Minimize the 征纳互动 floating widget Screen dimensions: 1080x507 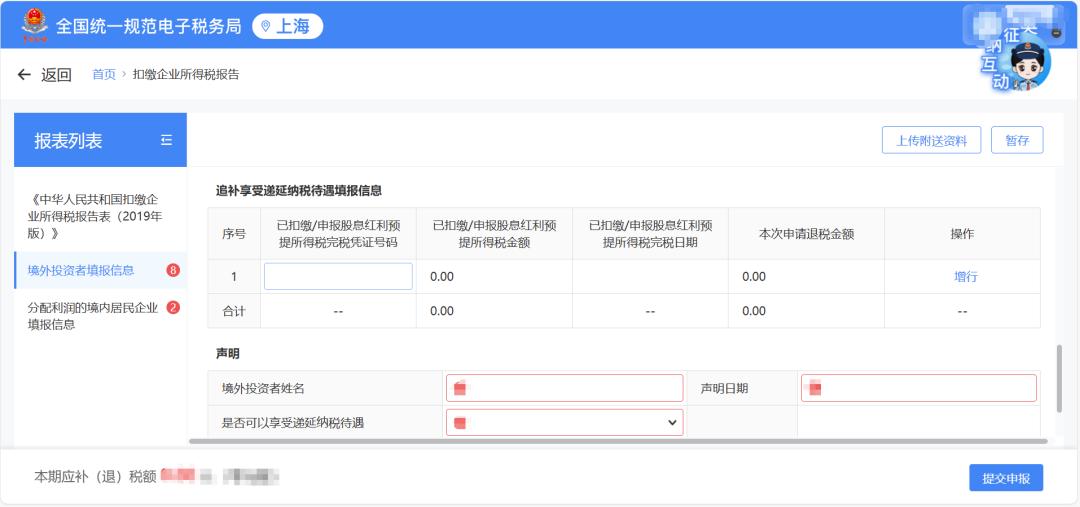(x=1056, y=32)
